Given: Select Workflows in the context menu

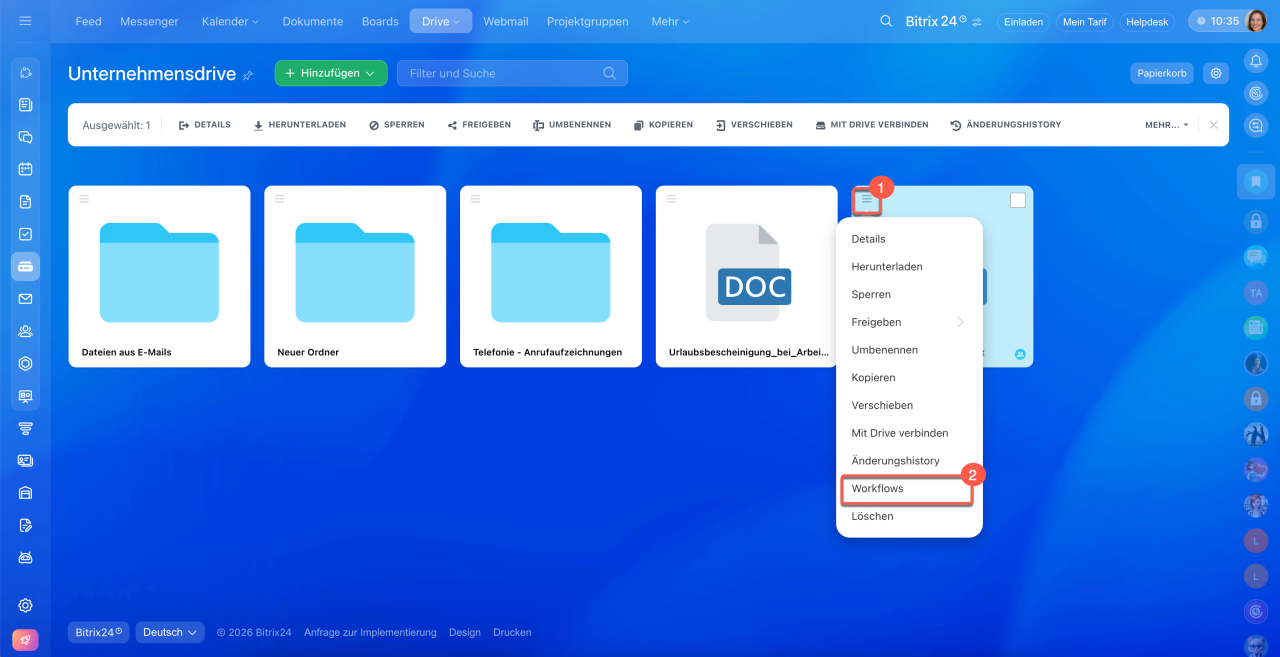Looking at the screenshot, I should (x=877, y=489).
